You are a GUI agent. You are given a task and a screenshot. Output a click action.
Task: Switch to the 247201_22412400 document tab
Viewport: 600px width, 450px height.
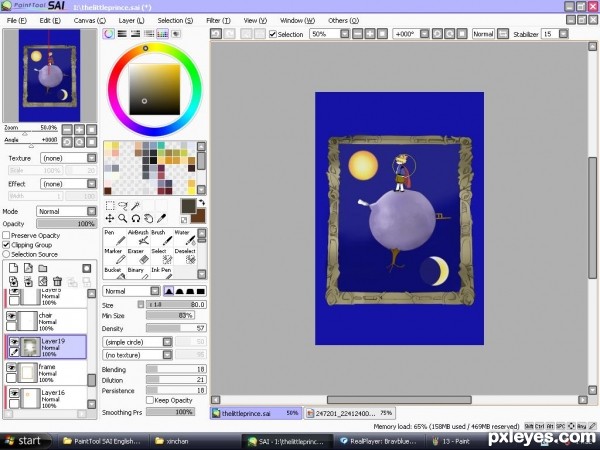coord(350,413)
